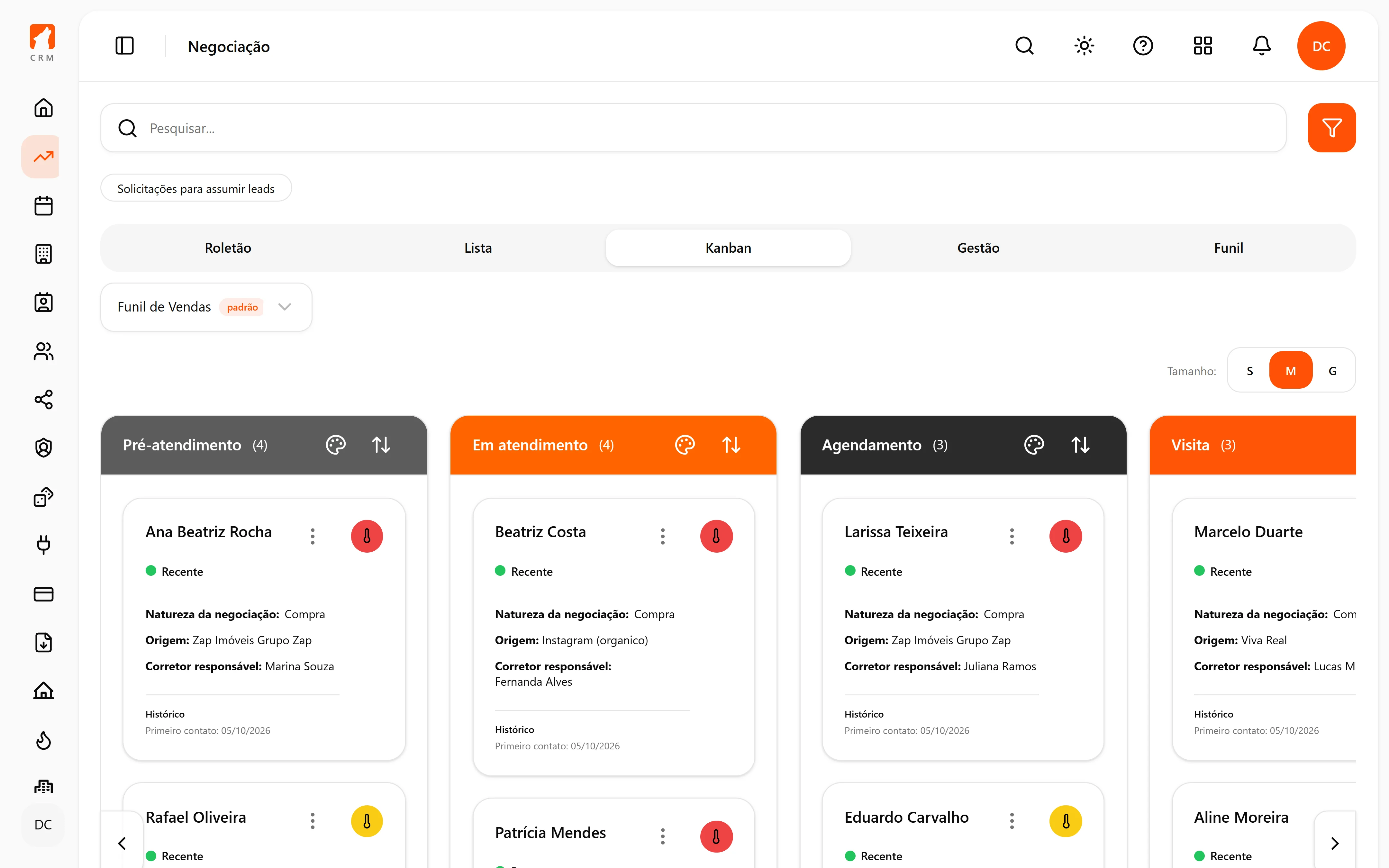Open the notifications bell
The width and height of the screenshot is (1389, 868).
(1262, 46)
